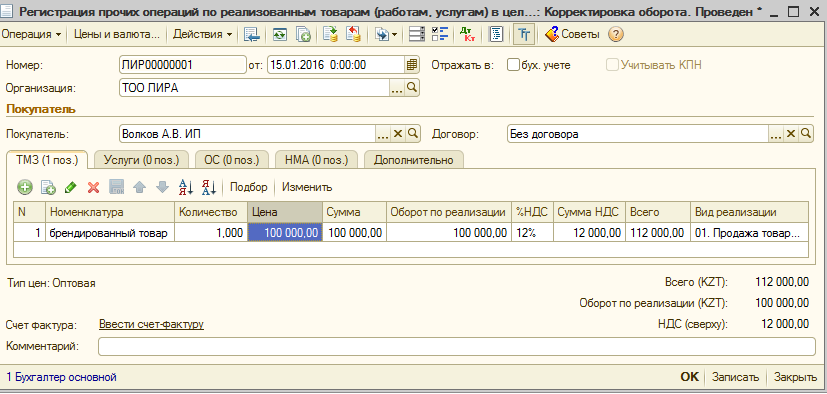
Task: Open Цены и валюта settings
Action: pos(117,35)
